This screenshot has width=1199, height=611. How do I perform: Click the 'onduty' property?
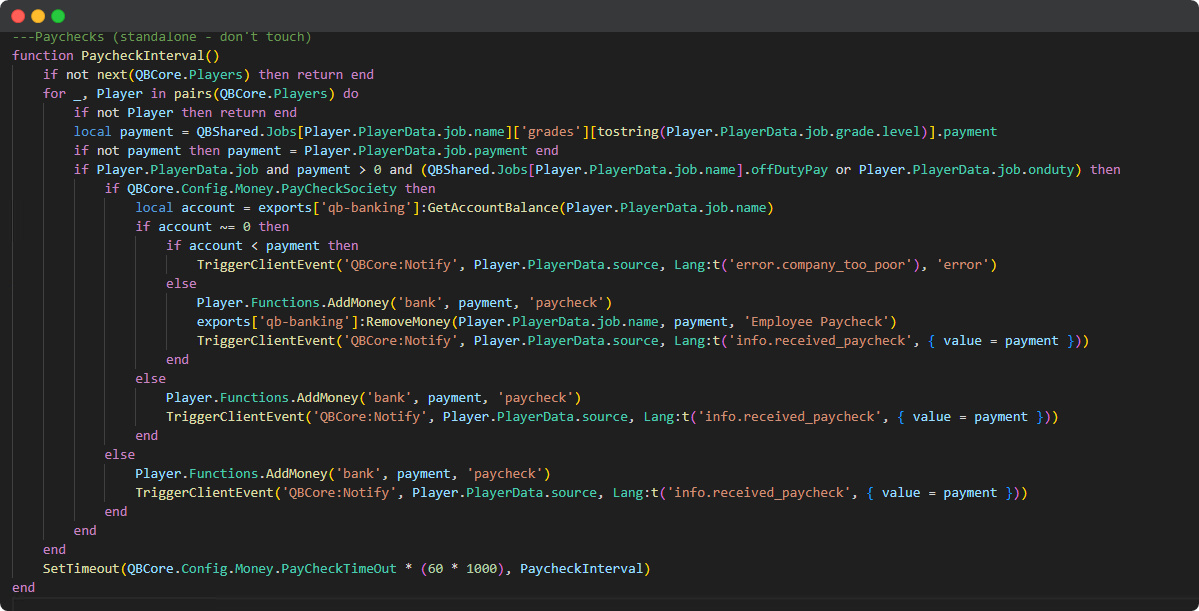pos(1051,170)
